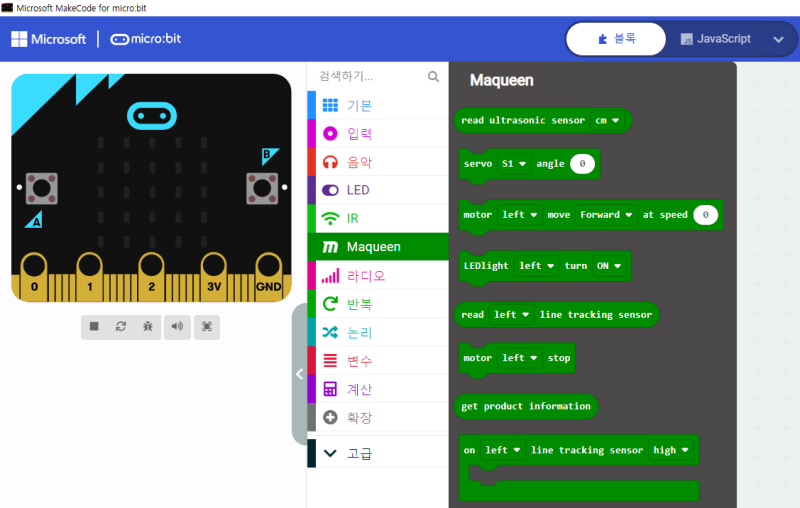Open the LED category
Viewport: 800px width, 508px height.
click(378, 190)
